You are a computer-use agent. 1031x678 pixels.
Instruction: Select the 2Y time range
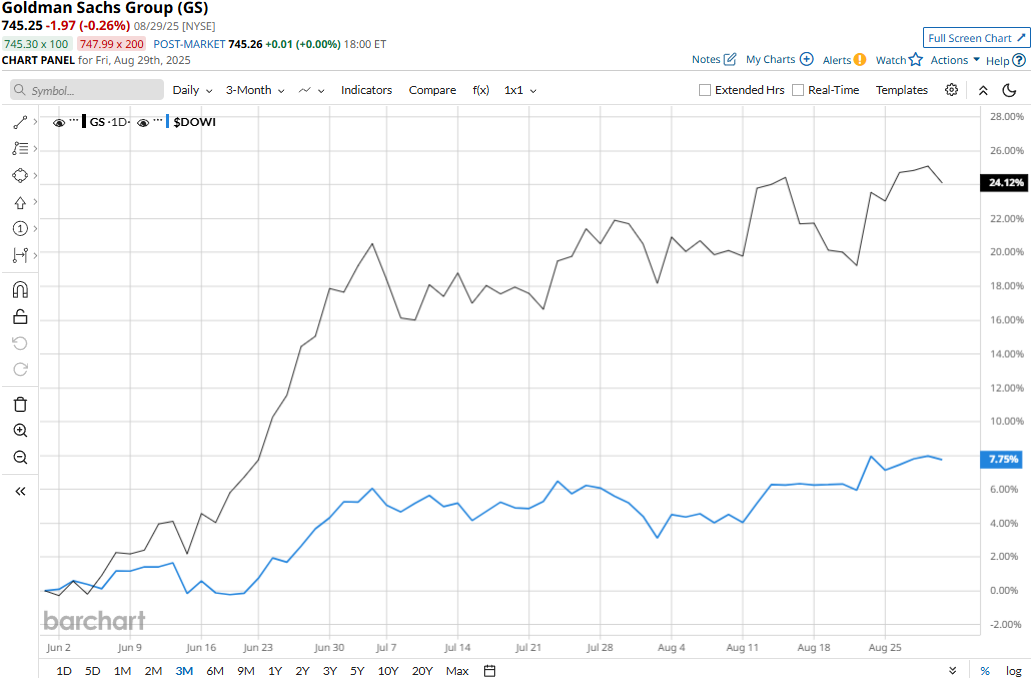click(302, 671)
